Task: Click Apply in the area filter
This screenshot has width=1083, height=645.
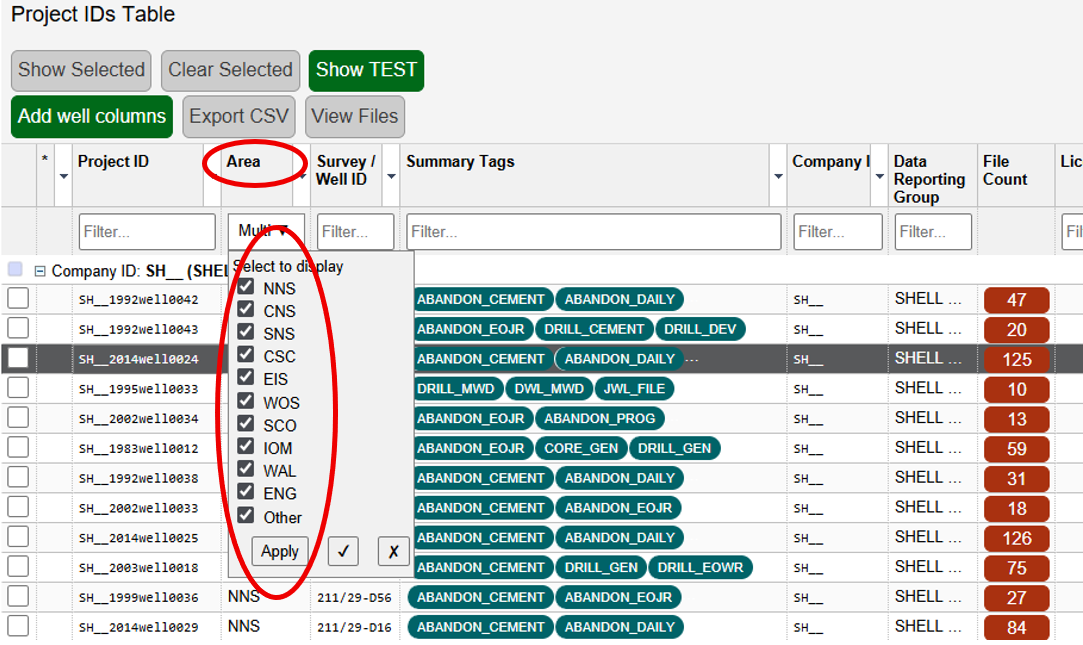Action: tap(279, 551)
